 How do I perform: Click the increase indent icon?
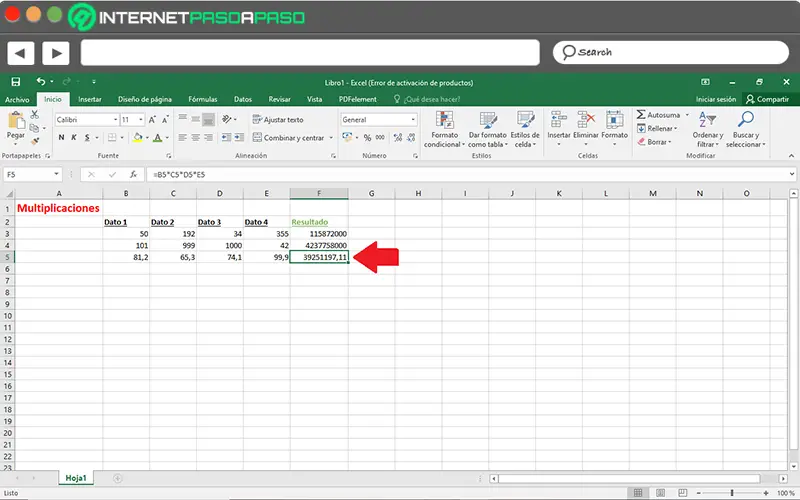[x=239, y=137]
